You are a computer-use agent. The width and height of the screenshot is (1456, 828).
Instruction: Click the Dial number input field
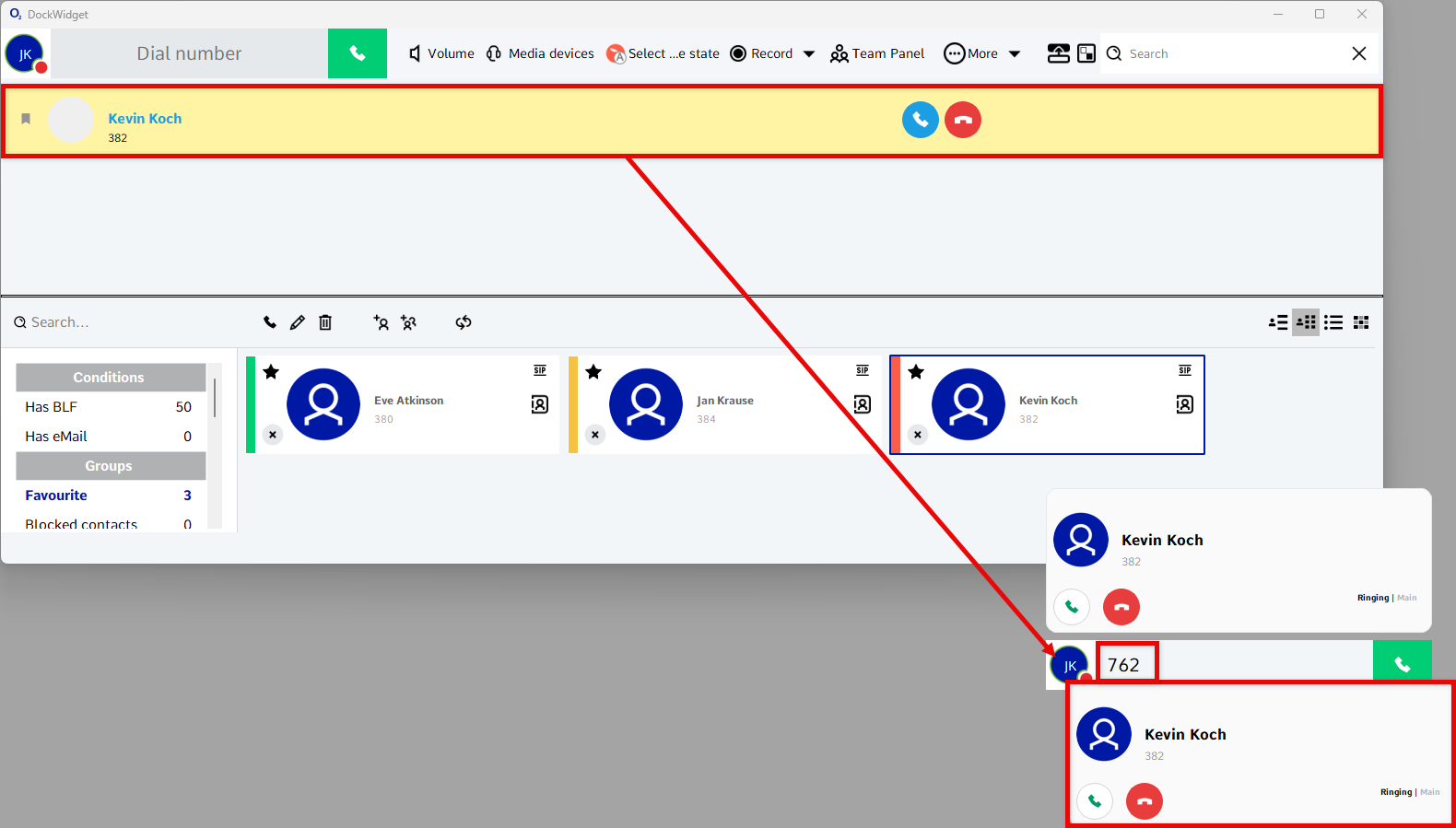coord(189,53)
